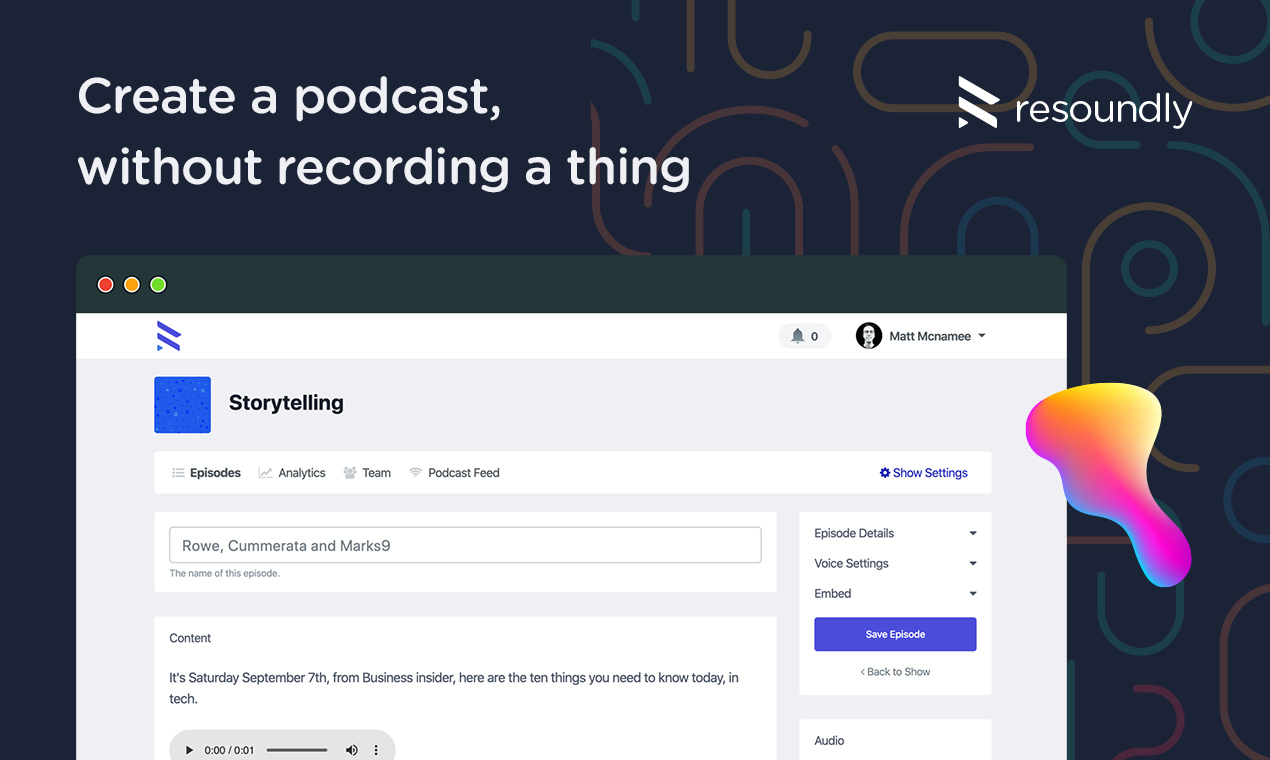Viewport: 1270px width, 760px height.
Task: Click the Save Episode button
Action: 895,634
